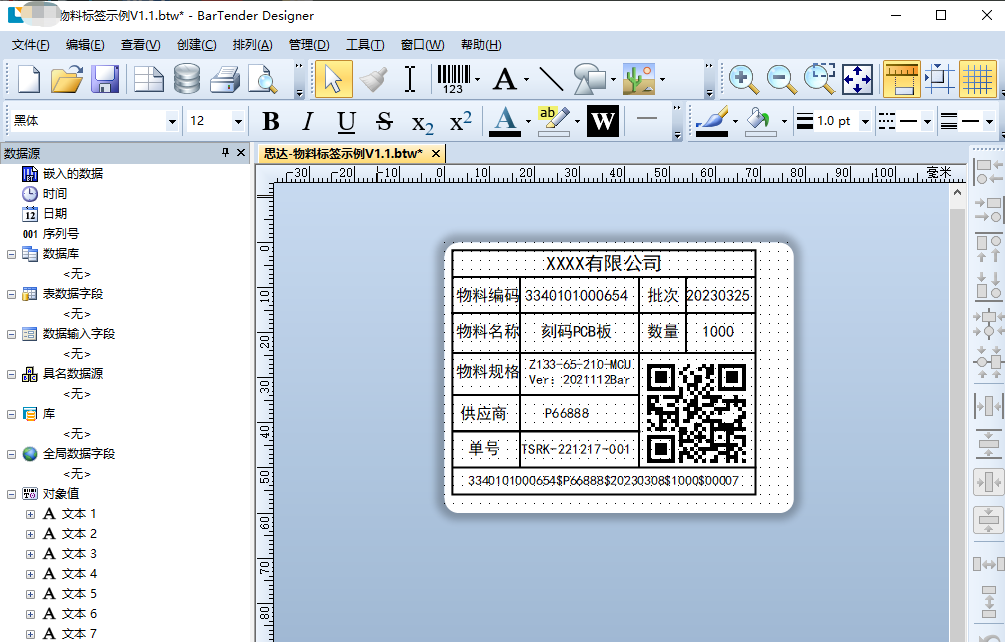Image resolution: width=1005 pixels, height=642 pixels.
Task: Toggle Italic text formatting
Action: (308, 122)
